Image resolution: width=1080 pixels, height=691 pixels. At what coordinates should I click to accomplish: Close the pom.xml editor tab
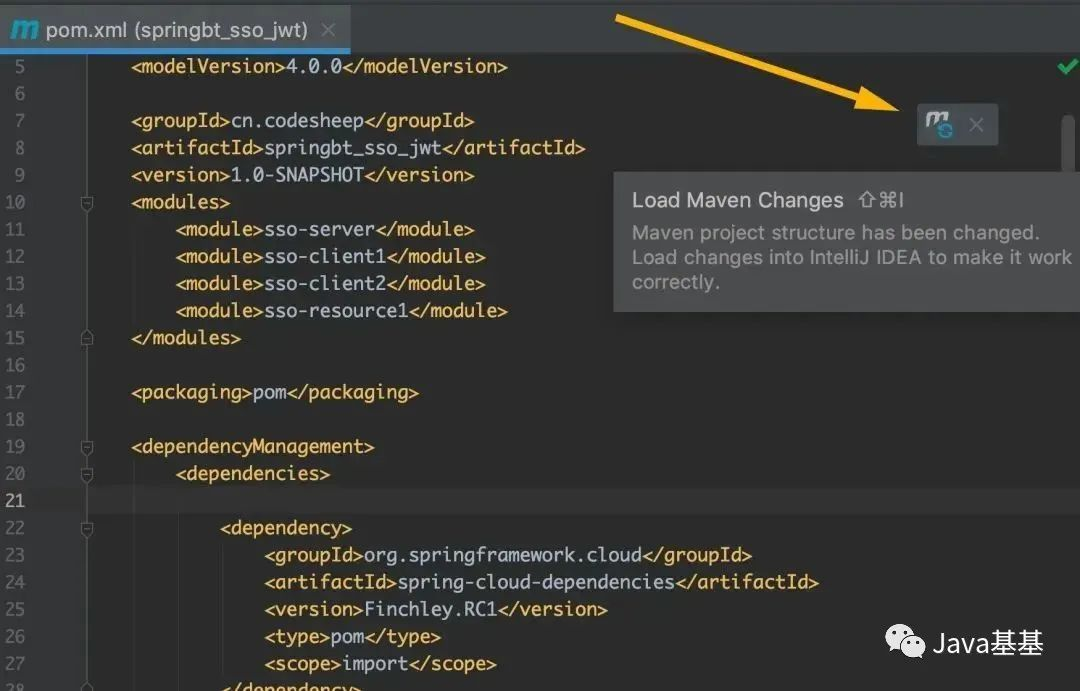click(x=329, y=30)
